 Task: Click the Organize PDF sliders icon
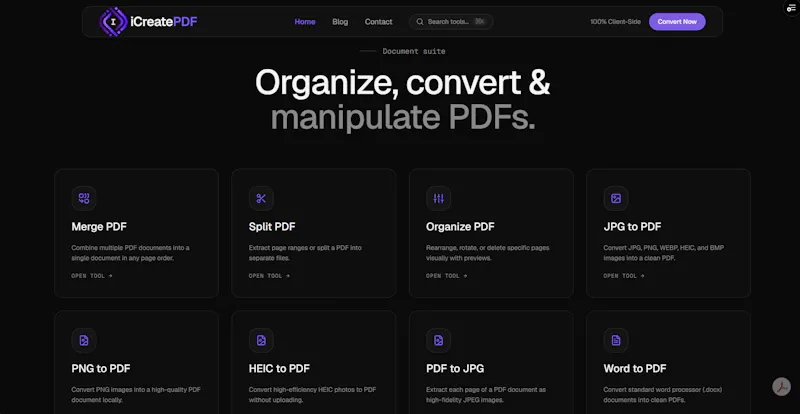pos(439,199)
